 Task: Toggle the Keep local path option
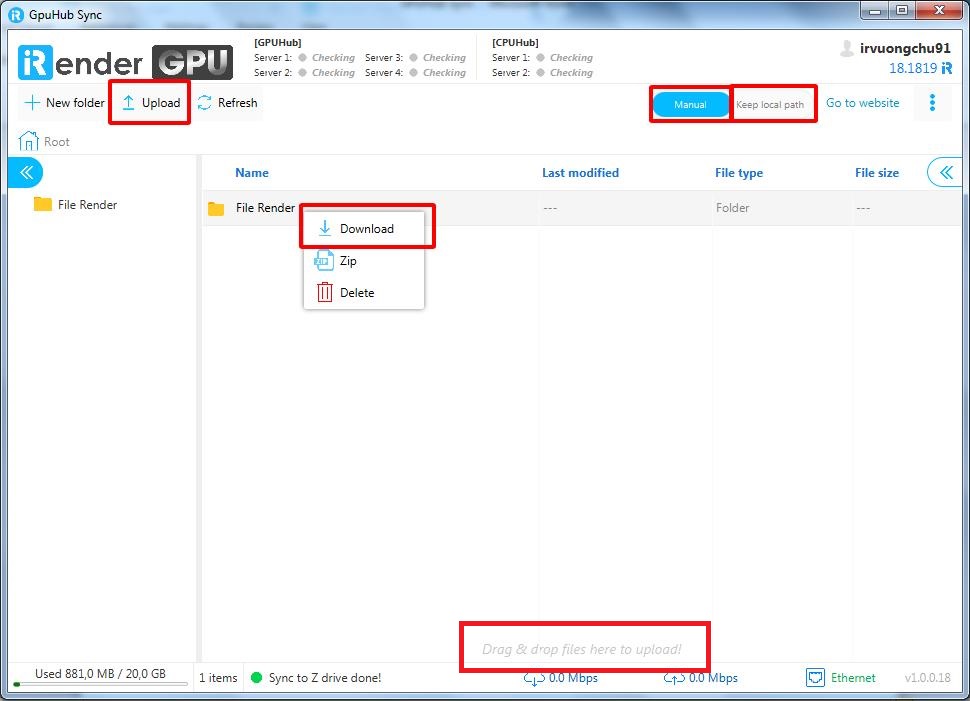770,104
